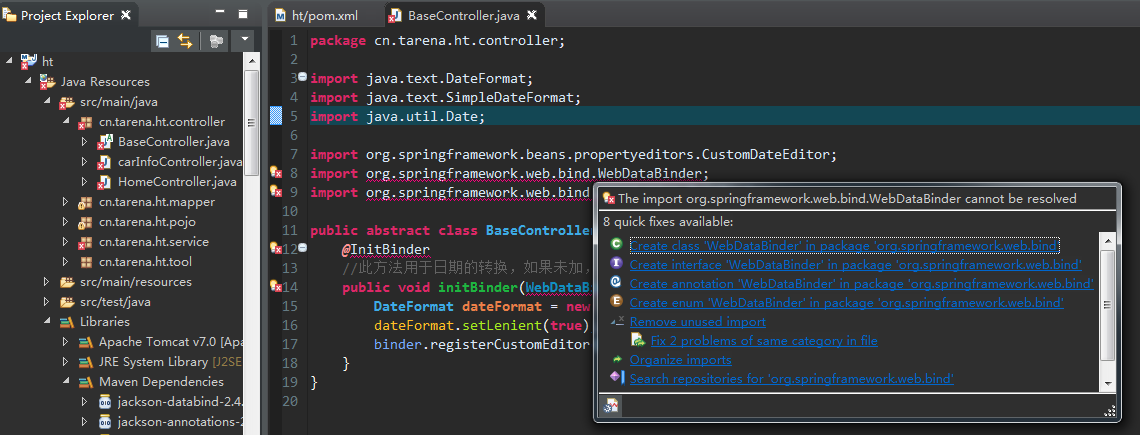This screenshot has width=1140, height=435.
Task: Expand the JRE System Library node
Action: pyautogui.click(x=66, y=362)
